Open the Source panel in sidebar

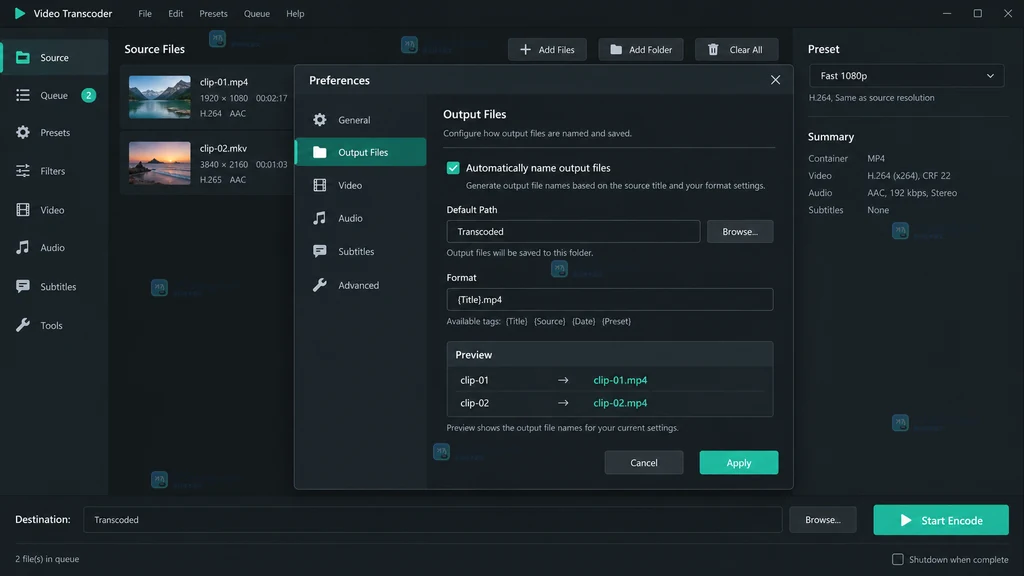tap(55, 57)
